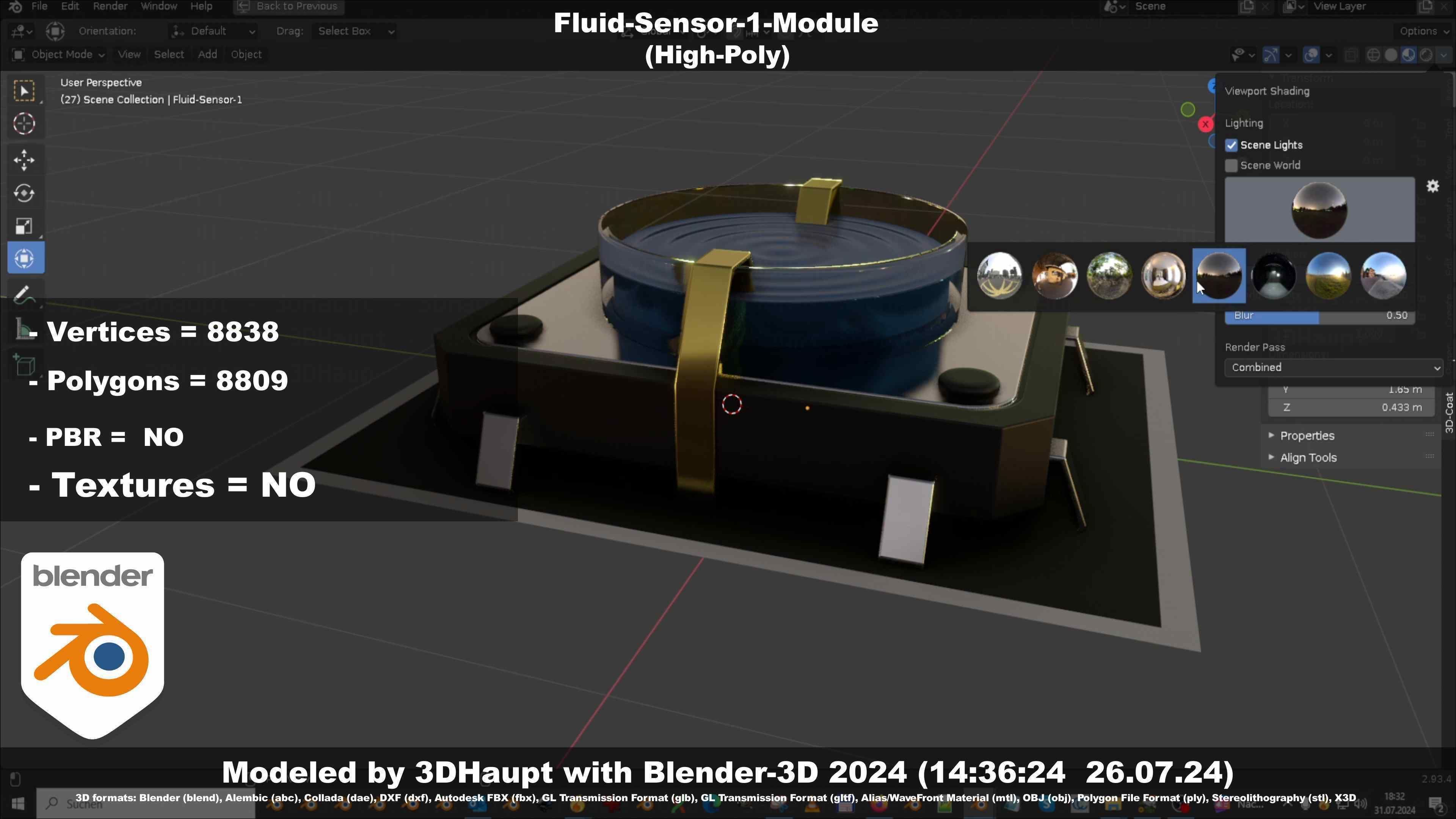This screenshot has height=819, width=1456.
Task: Click the Scene name field
Action: coord(1183,6)
